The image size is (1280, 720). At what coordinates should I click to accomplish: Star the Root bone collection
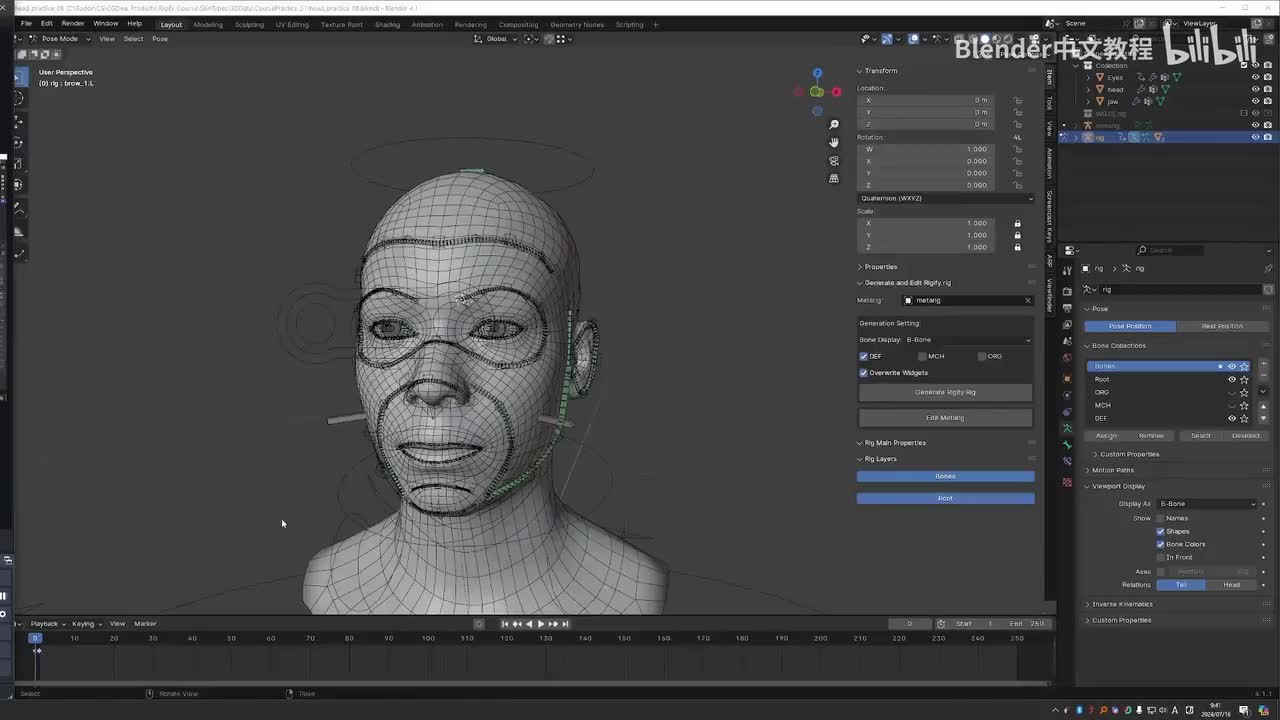(1244, 379)
